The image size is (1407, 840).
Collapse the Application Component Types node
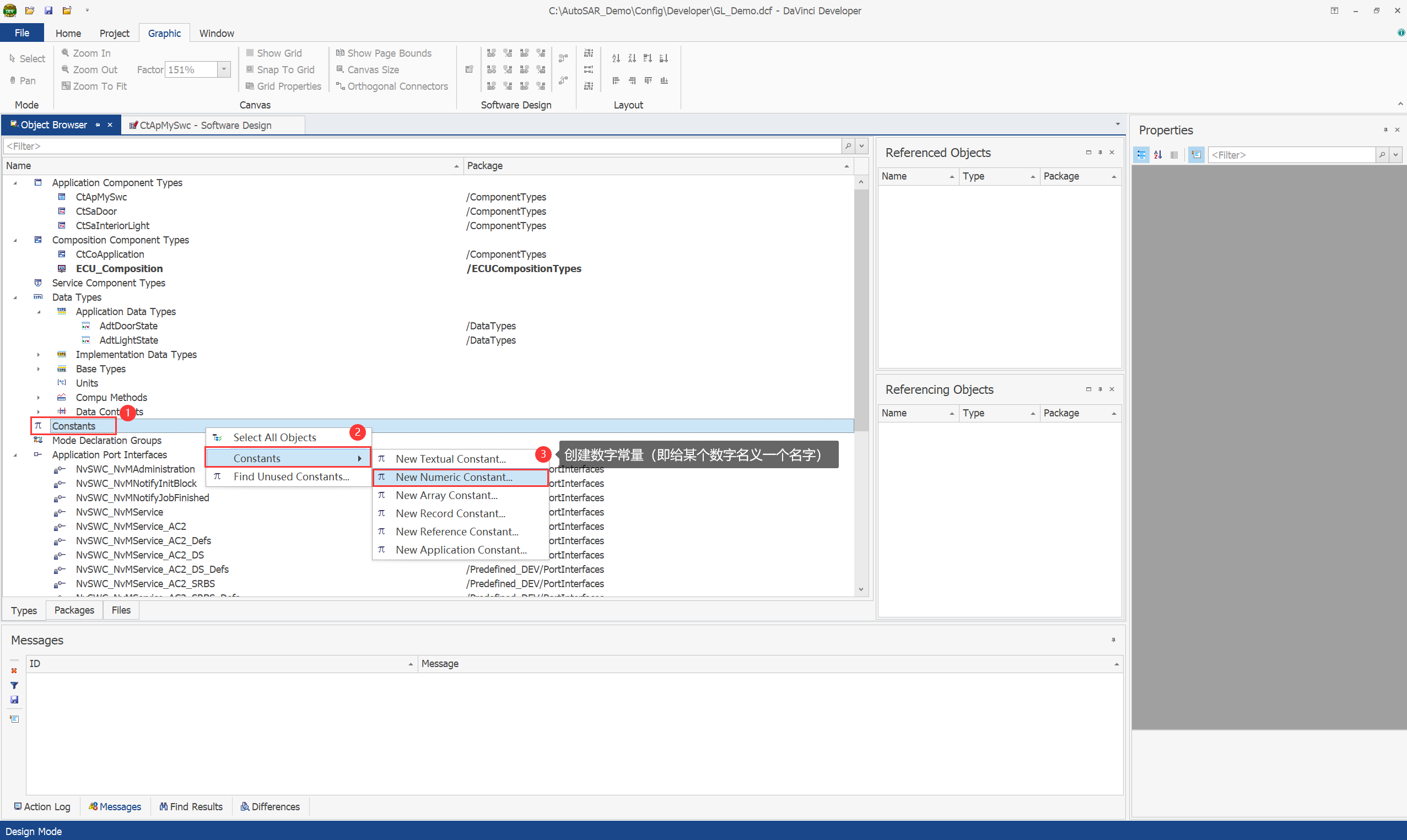(15, 183)
